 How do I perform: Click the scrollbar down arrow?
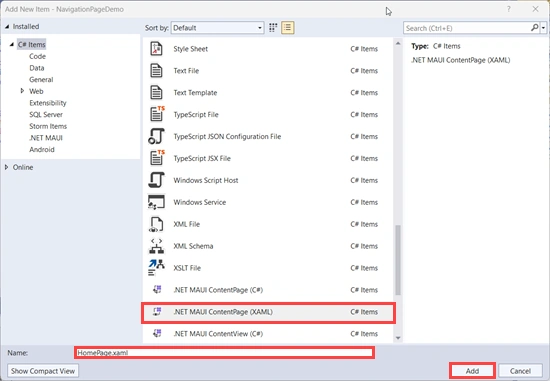coord(398,338)
